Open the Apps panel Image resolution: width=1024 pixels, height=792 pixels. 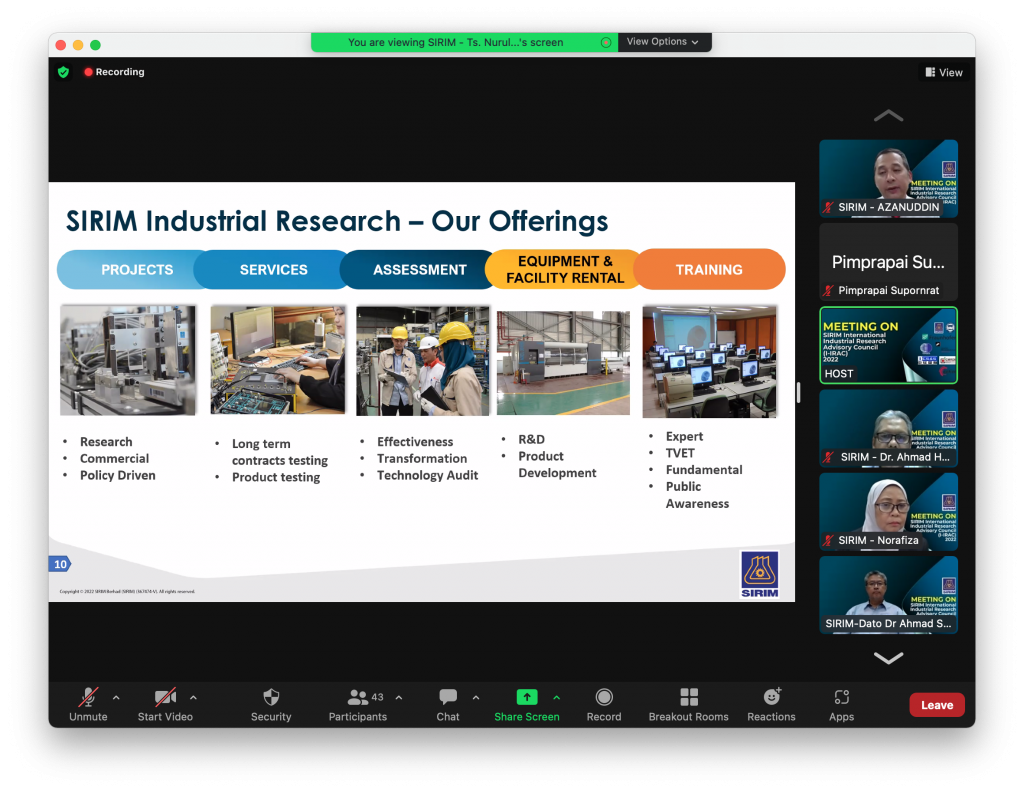[842, 705]
